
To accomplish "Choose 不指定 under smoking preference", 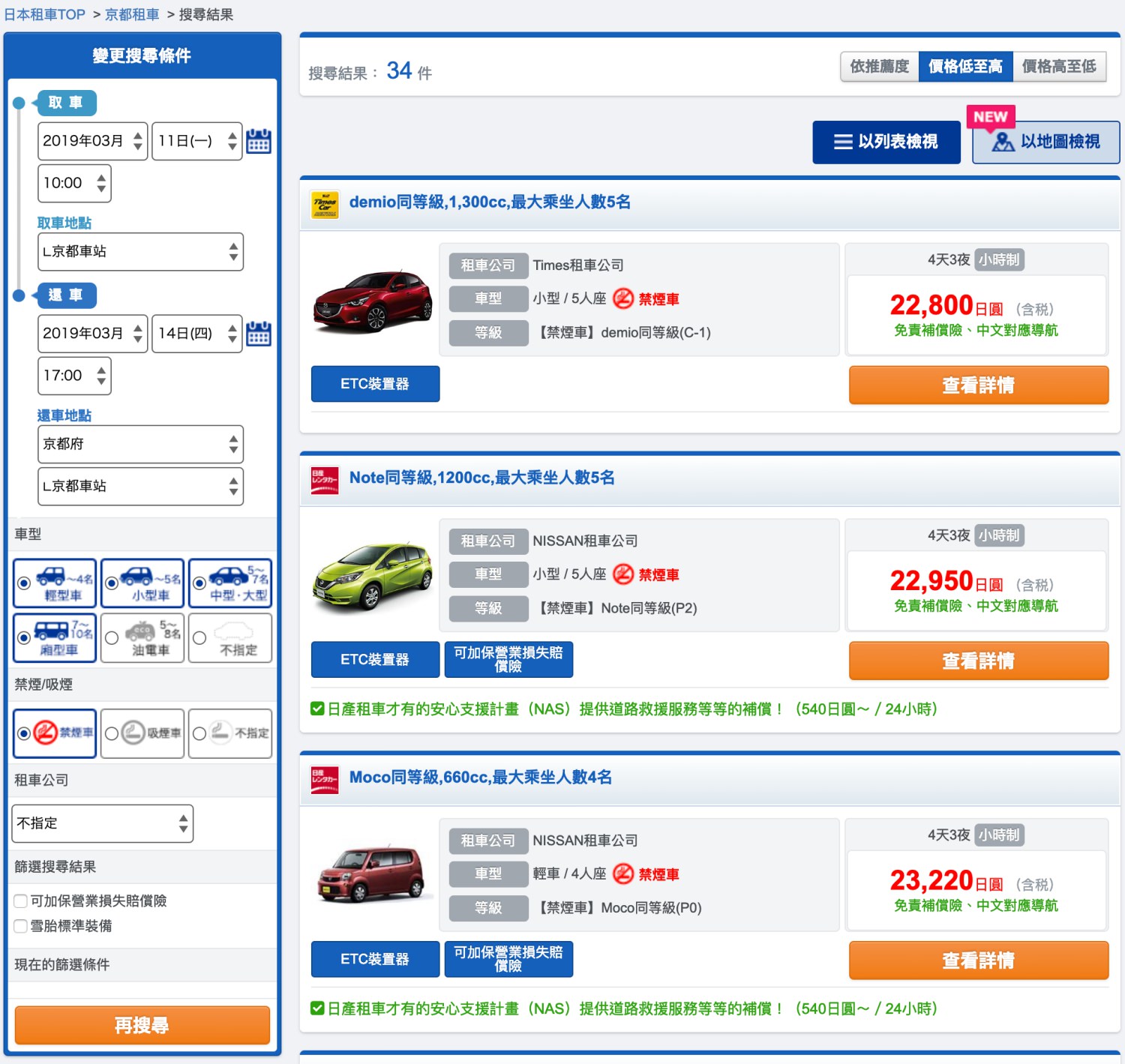I will 230,733.
